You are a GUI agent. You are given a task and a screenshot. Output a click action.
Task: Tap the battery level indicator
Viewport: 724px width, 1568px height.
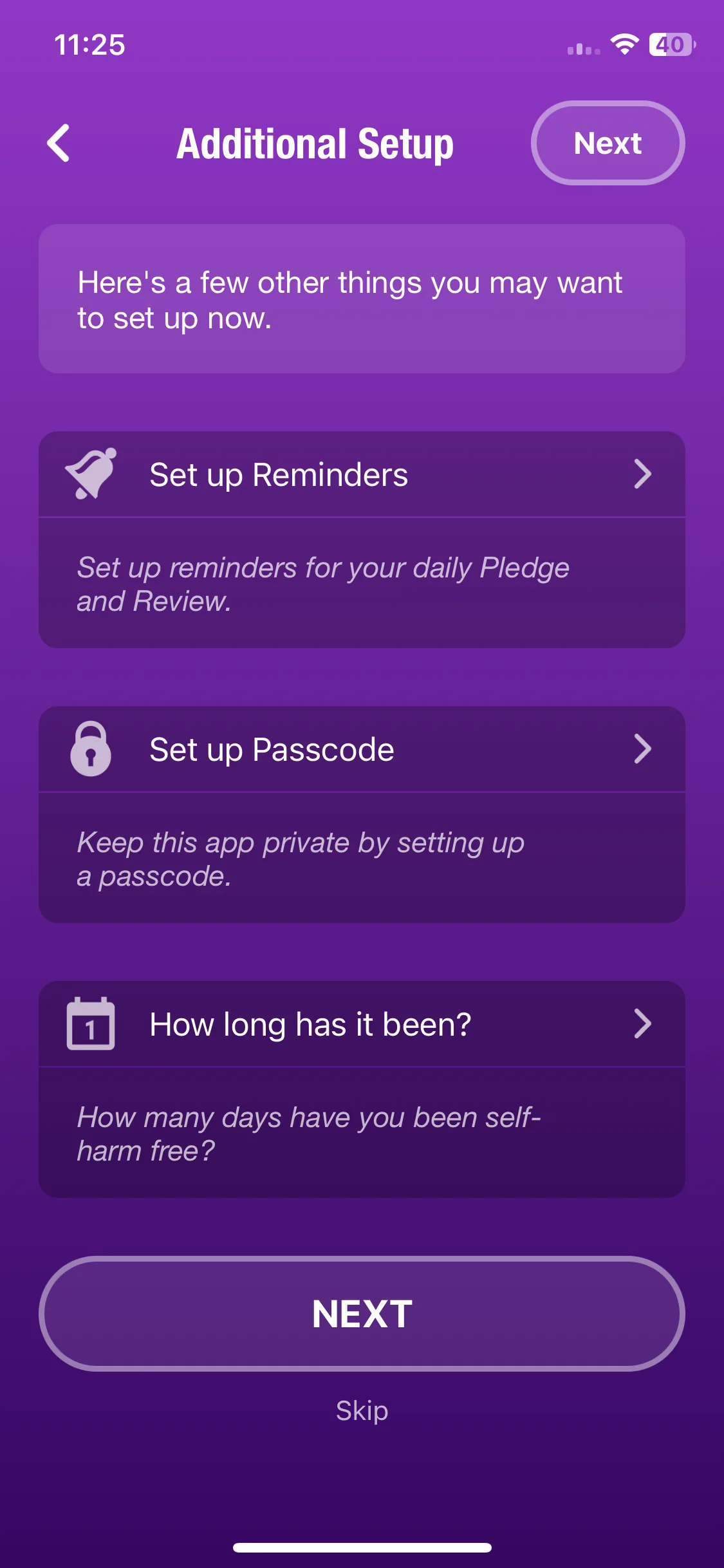673,44
